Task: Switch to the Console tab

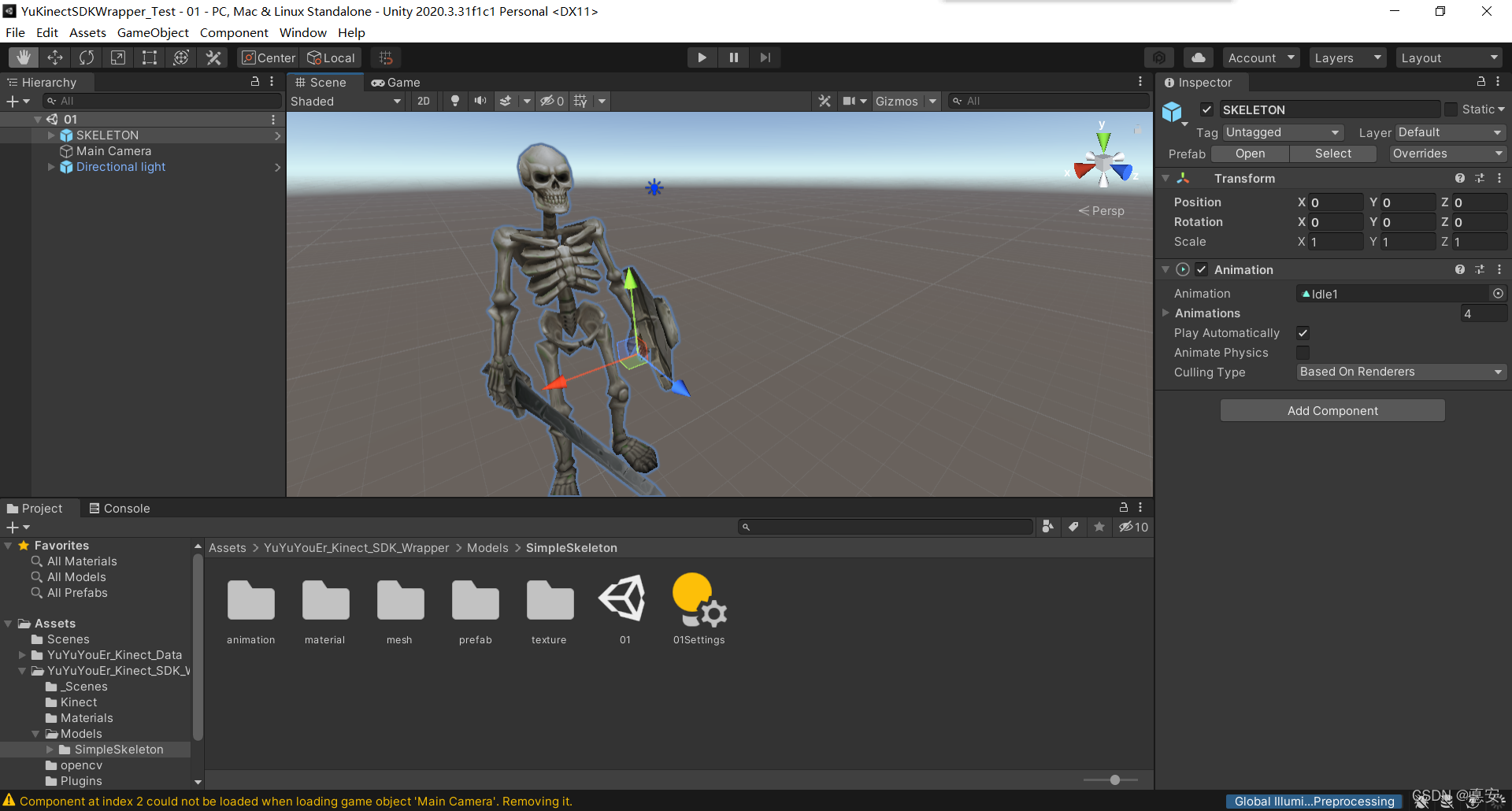Action: [120, 509]
